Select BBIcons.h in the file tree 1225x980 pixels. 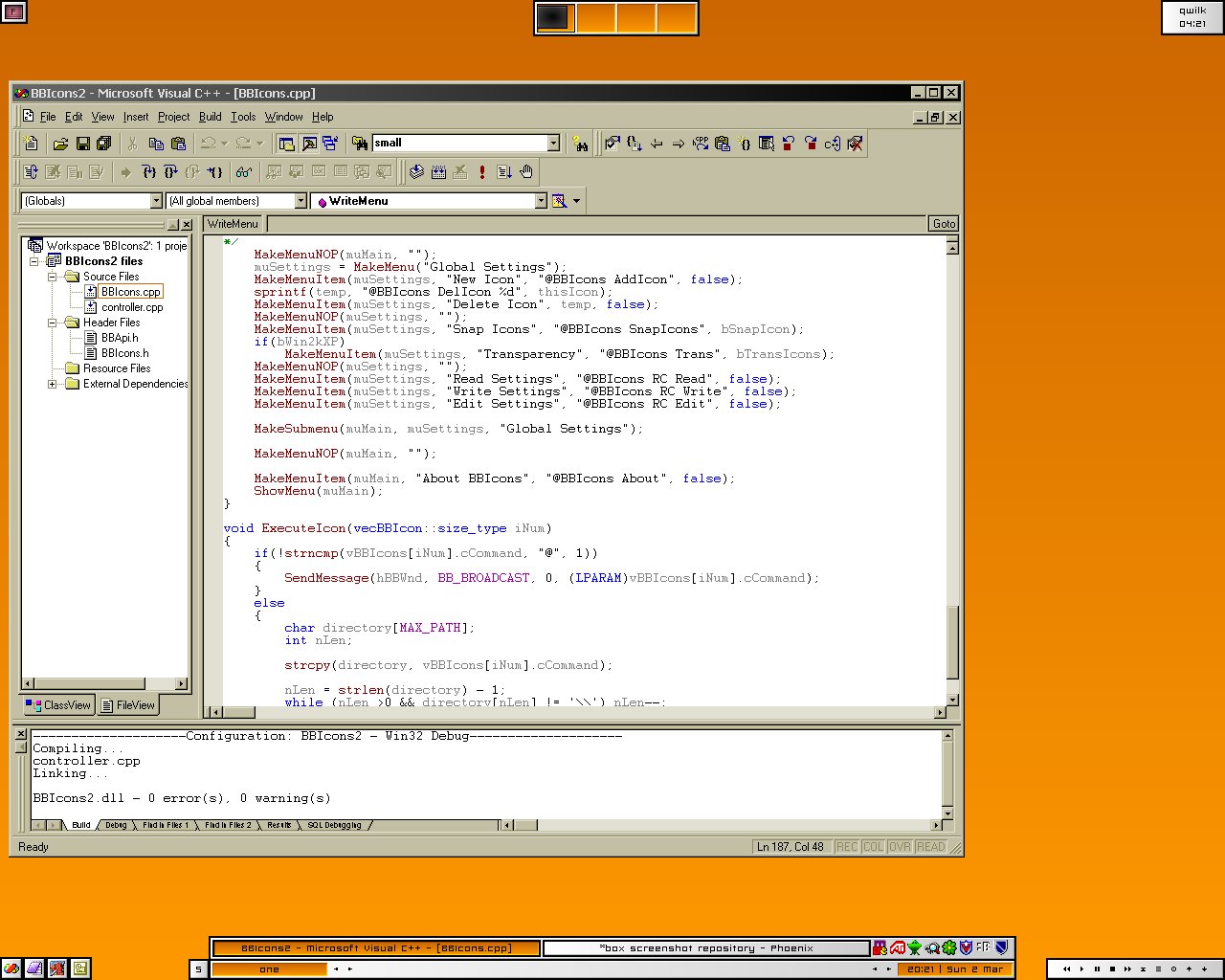(x=124, y=353)
